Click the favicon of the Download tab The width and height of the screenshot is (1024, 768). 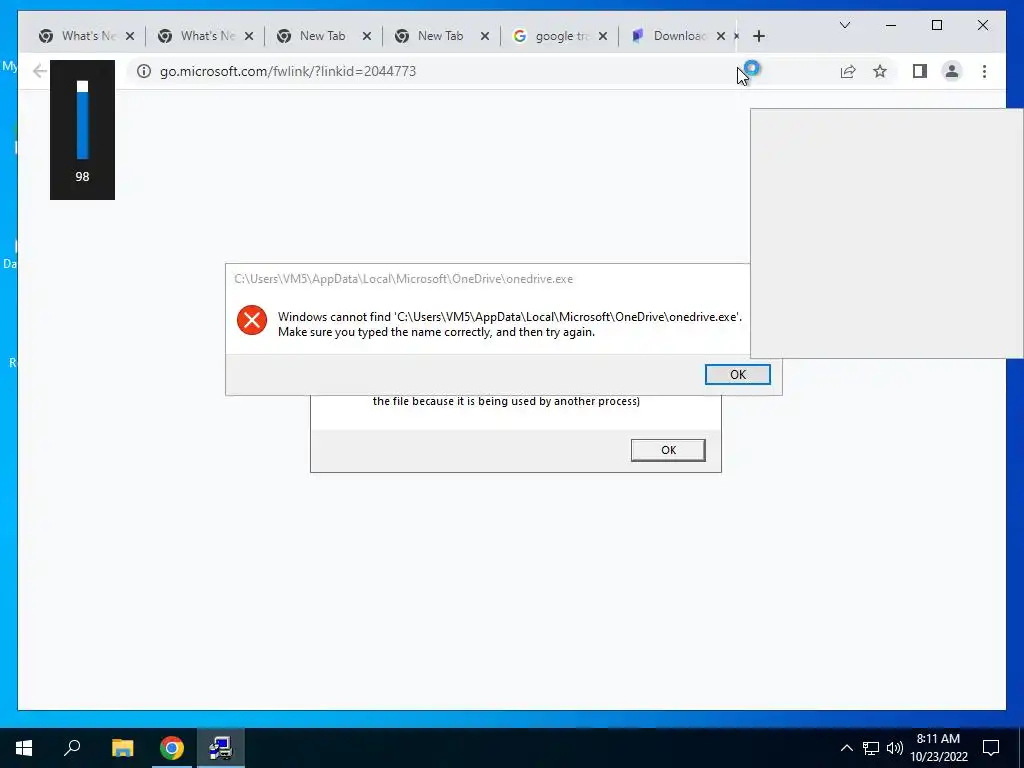(x=638, y=35)
